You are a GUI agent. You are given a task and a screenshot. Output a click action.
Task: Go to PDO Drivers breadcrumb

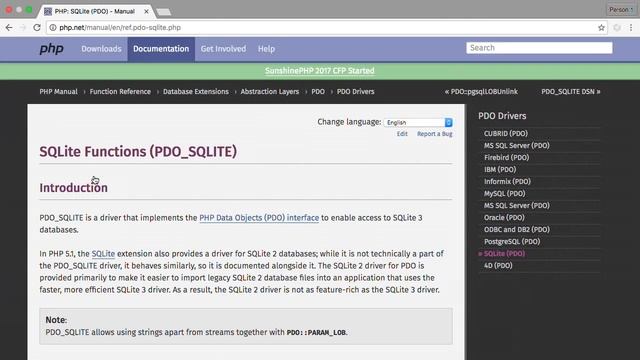click(356, 91)
